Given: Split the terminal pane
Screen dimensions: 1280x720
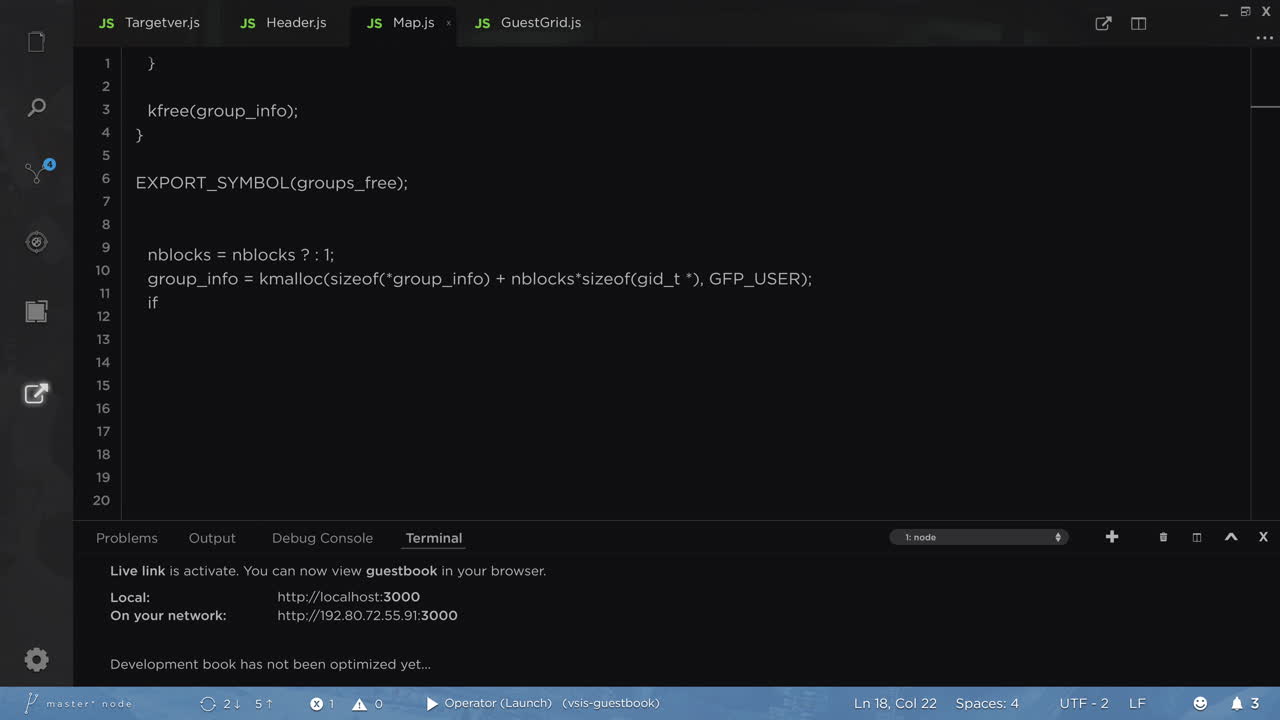Looking at the screenshot, I should pos(1197,537).
